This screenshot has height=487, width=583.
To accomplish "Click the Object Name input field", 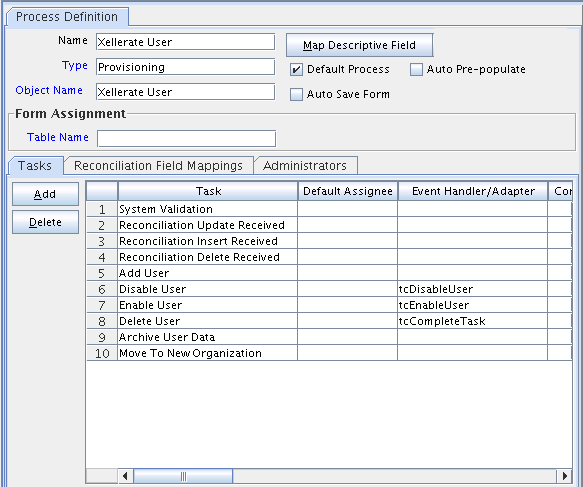I will point(185,92).
